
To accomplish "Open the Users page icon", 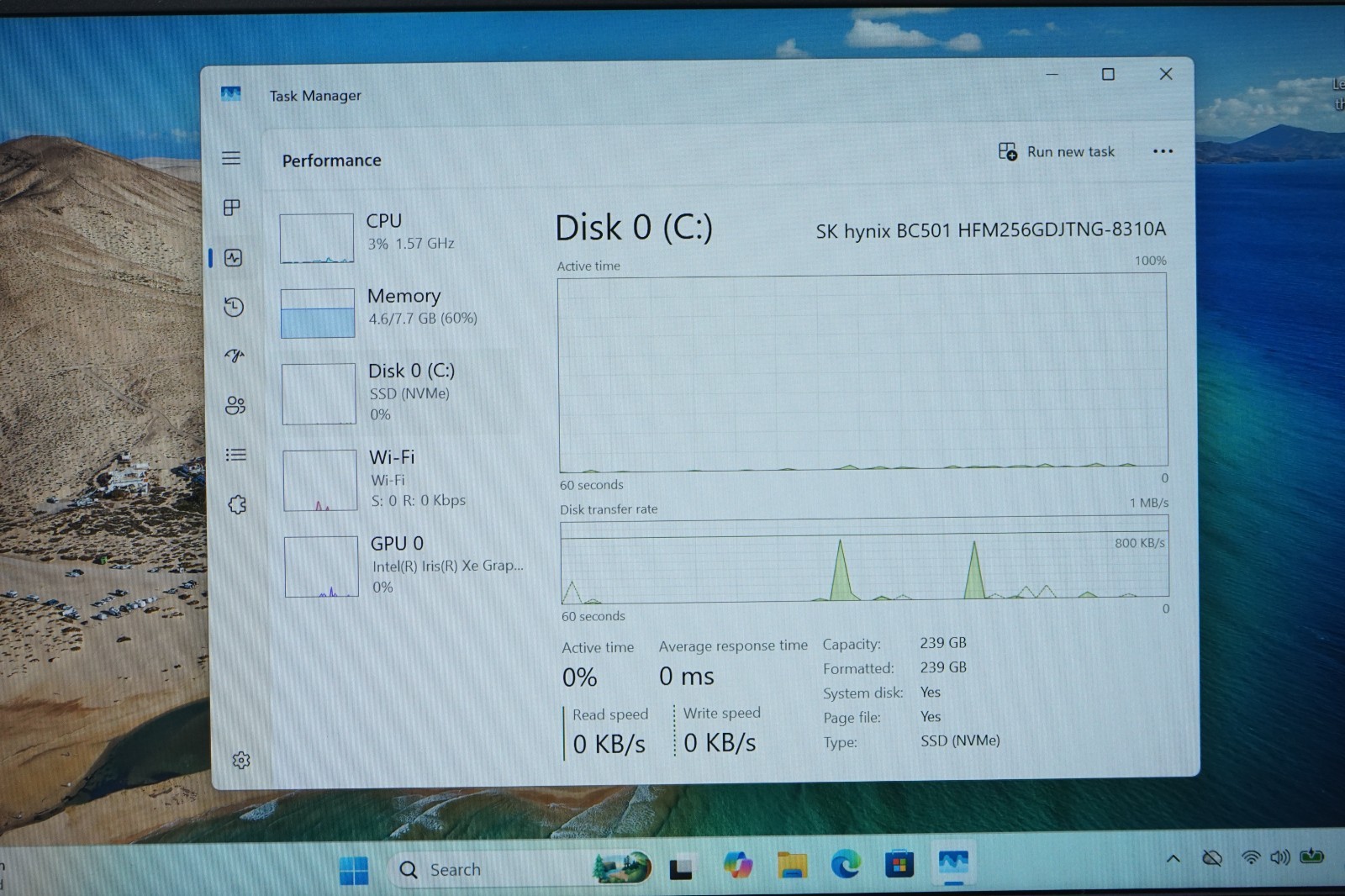I will 235,406.
